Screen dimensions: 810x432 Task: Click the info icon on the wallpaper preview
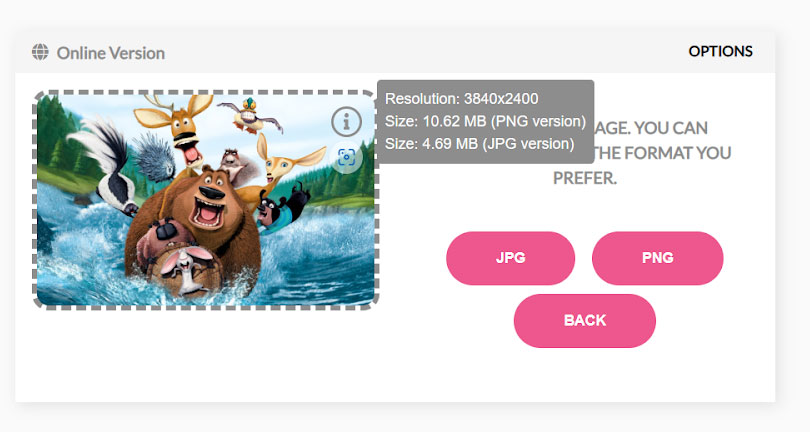click(x=346, y=122)
